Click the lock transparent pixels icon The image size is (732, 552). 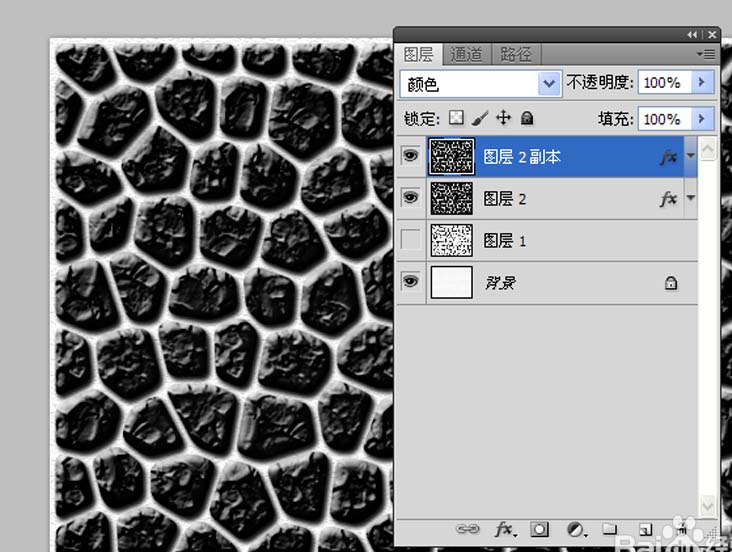pyautogui.click(x=456, y=118)
